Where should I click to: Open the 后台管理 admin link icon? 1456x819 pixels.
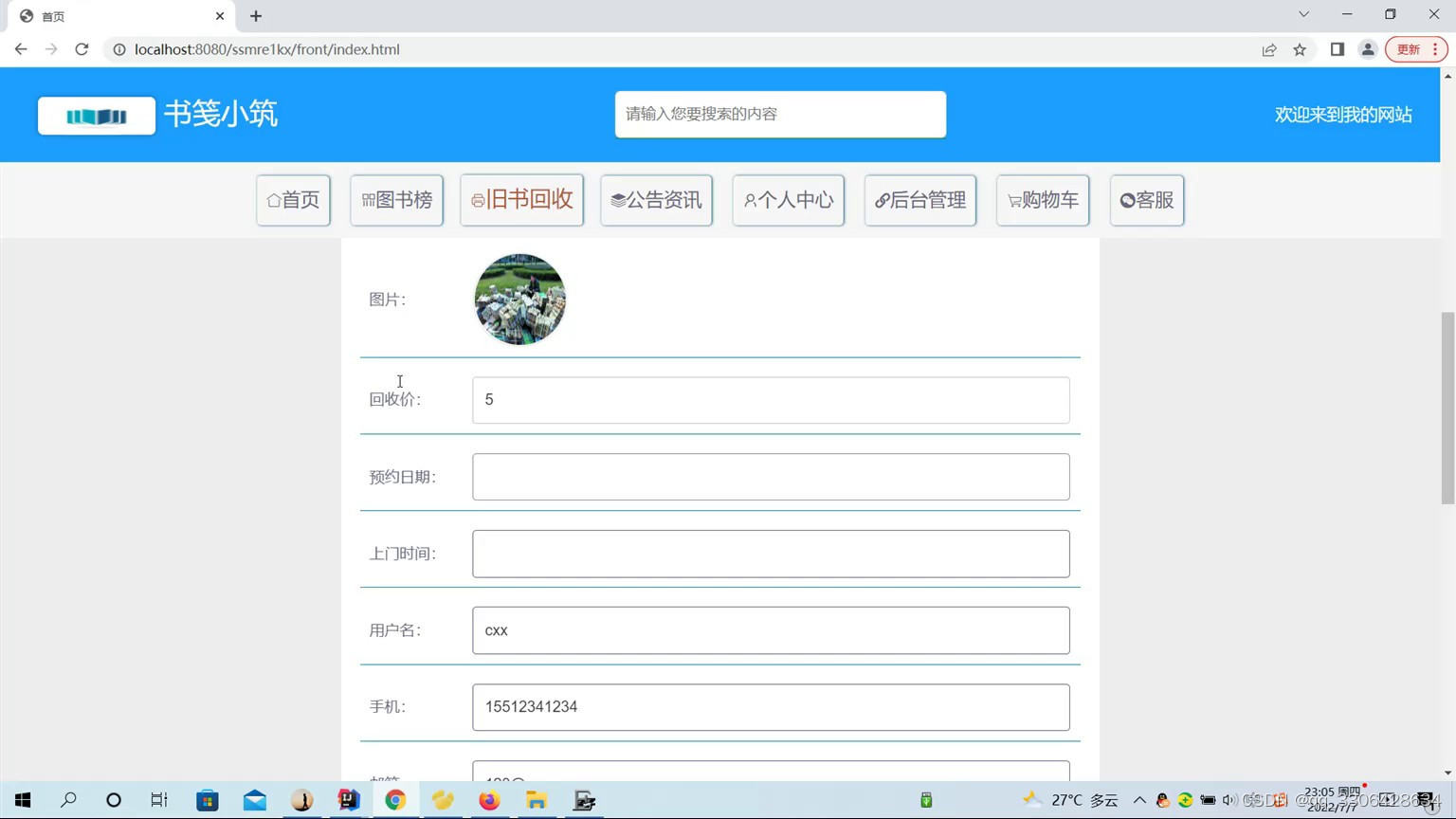[x=882, y=200]
